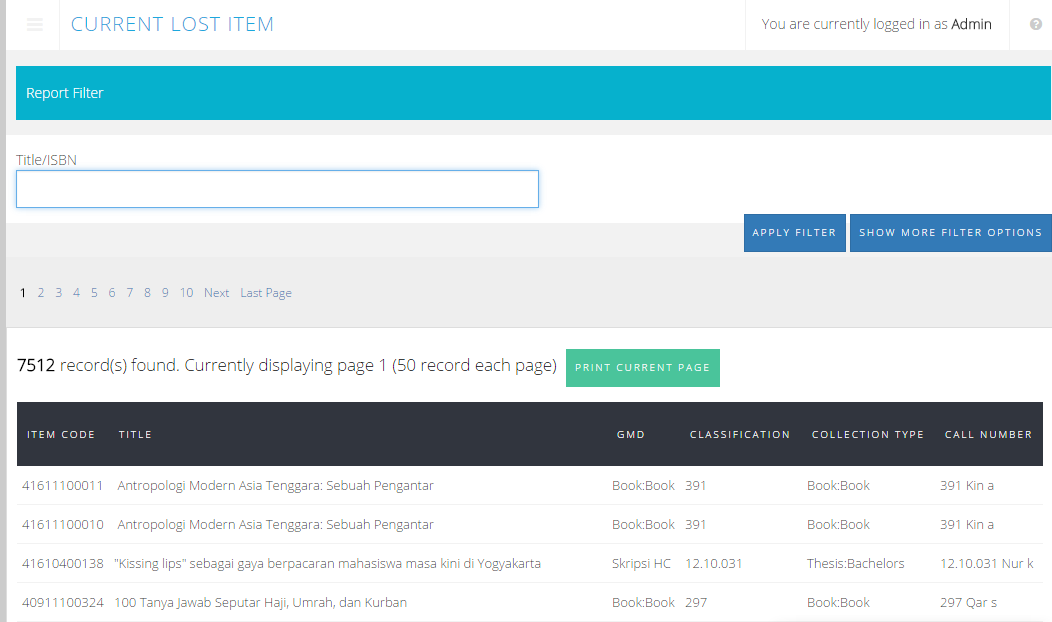Select row with item code 41610400138
1052x622 pixels.
point(63,564)
